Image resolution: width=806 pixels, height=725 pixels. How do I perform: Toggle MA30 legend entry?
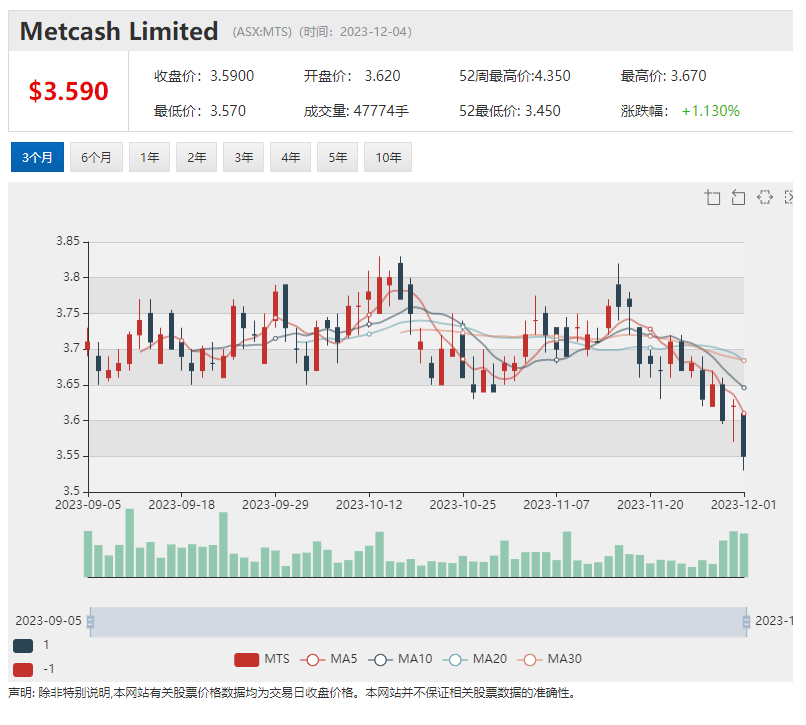tap(549, 659)
